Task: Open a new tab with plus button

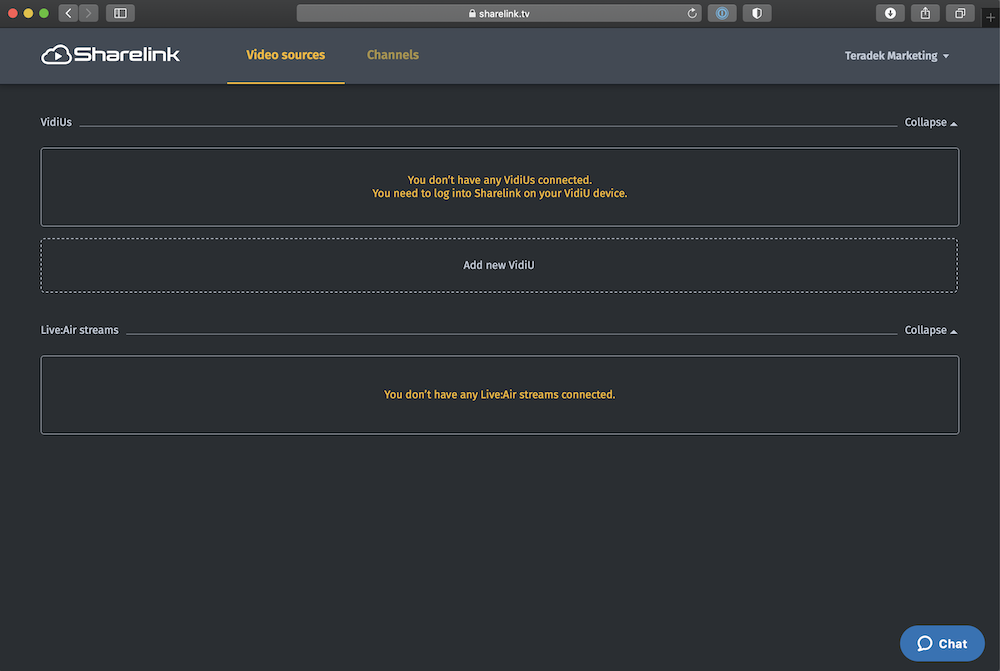Action: (x=990, y=17)
